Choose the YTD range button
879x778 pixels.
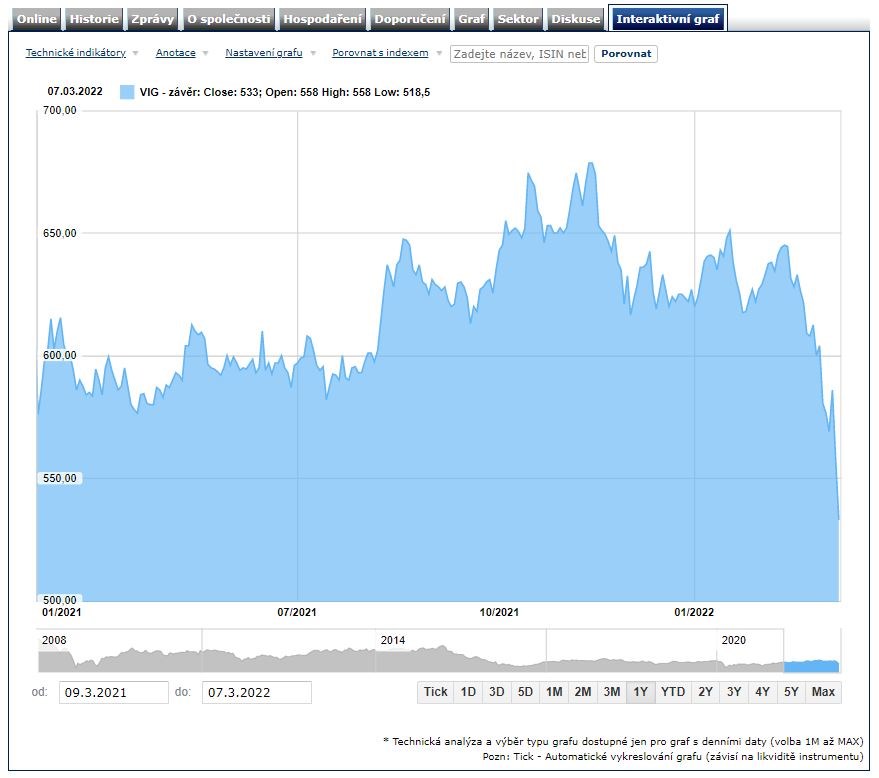point(673,692)
